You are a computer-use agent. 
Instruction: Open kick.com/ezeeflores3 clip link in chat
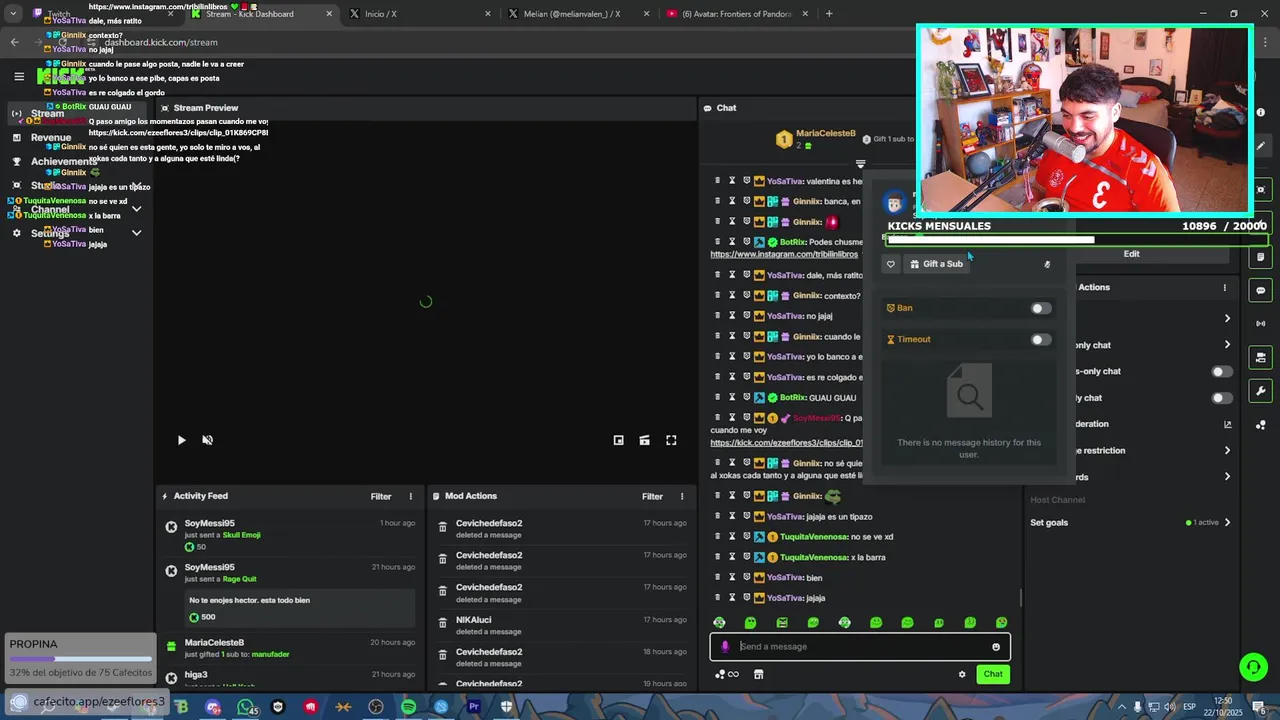point(786,443)
